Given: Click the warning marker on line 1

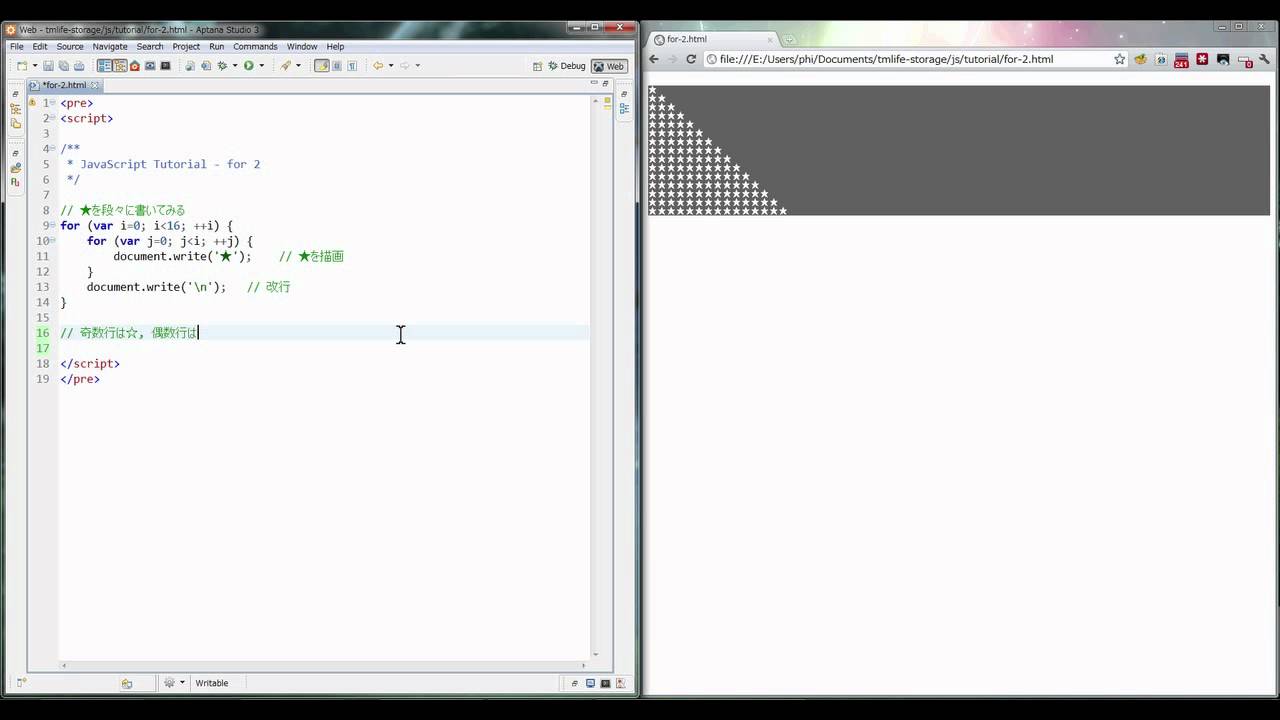Looking at the screenshot, I should [x=33, y=103].
